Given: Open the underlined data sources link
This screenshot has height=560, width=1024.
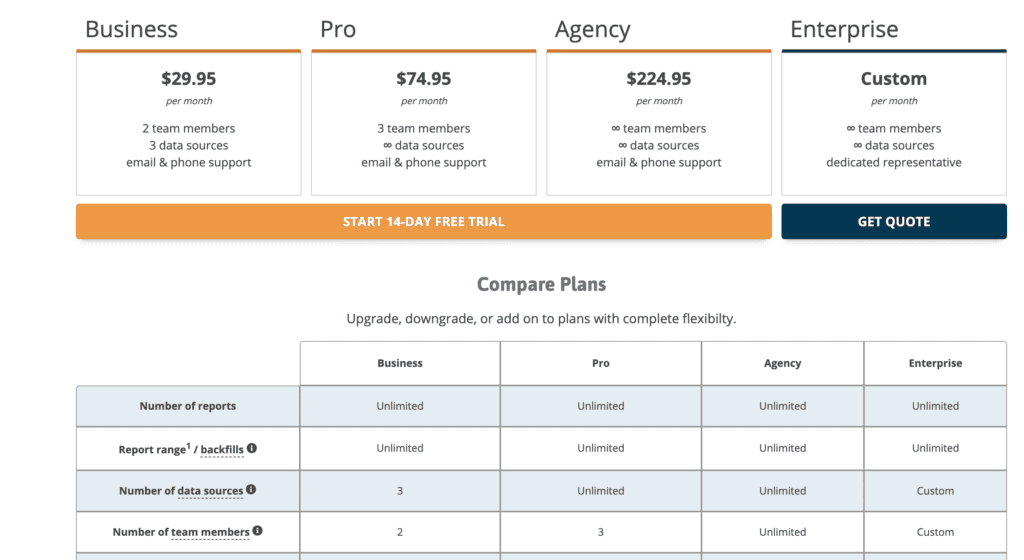Looking at the screenshot, I should pyautogui.click(x=210, y=491).
